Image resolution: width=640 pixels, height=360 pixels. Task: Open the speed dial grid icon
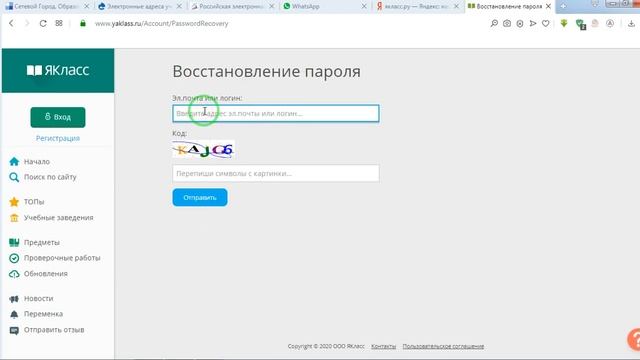pos(59,23)
